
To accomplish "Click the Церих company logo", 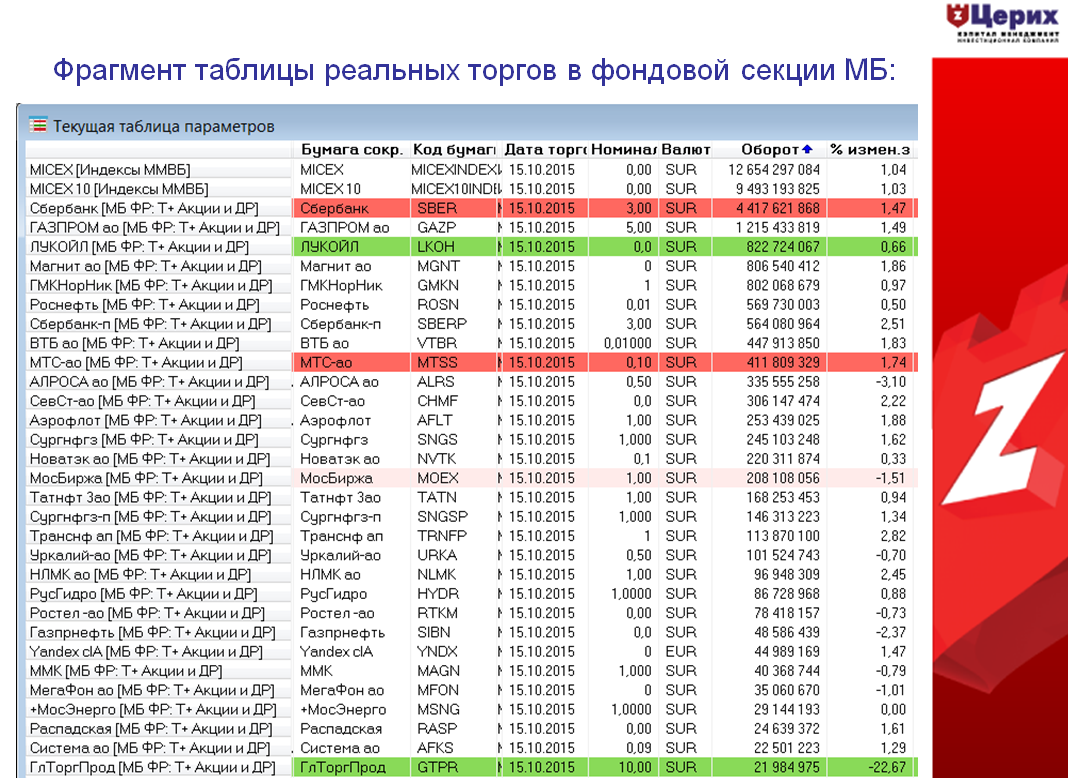I will 1003,24.
